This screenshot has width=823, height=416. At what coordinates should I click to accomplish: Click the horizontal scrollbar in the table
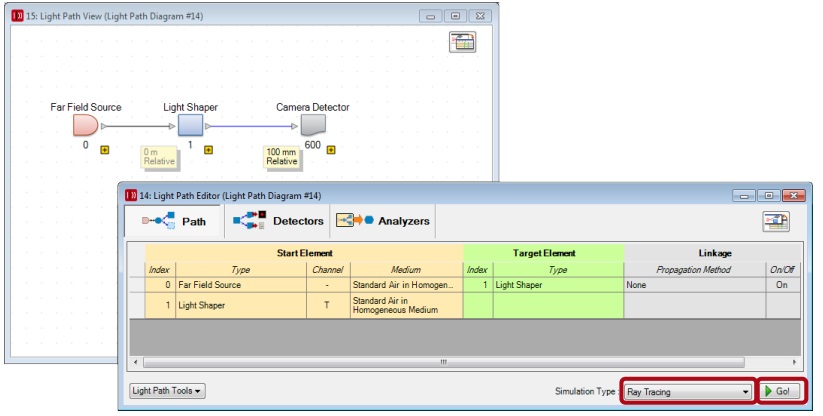[444, 362]
